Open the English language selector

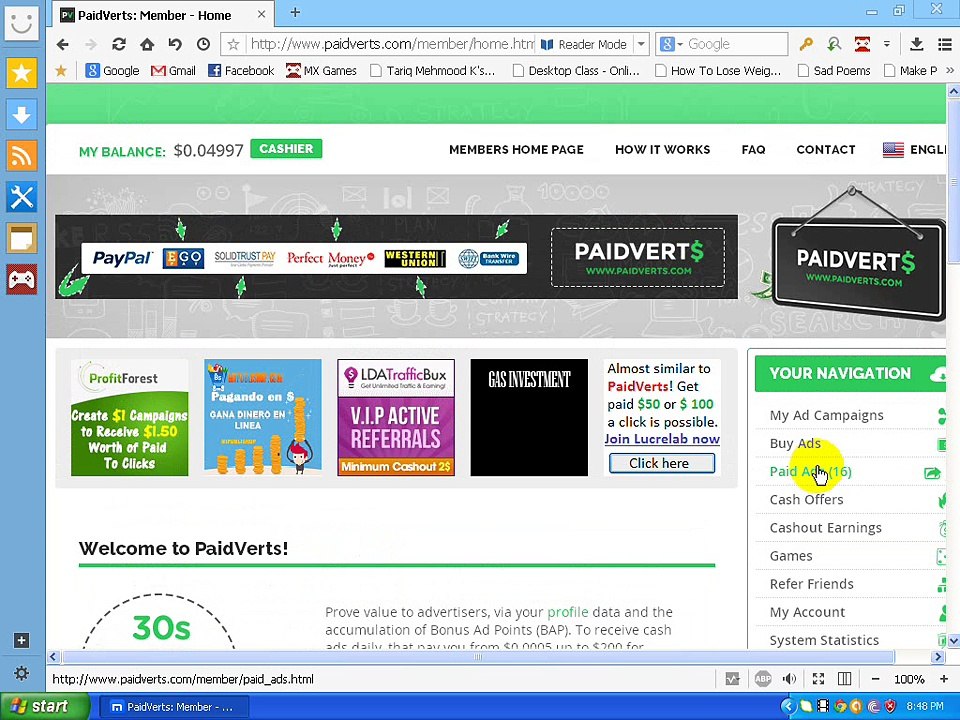pyautogui.click(x=915, y=149)
